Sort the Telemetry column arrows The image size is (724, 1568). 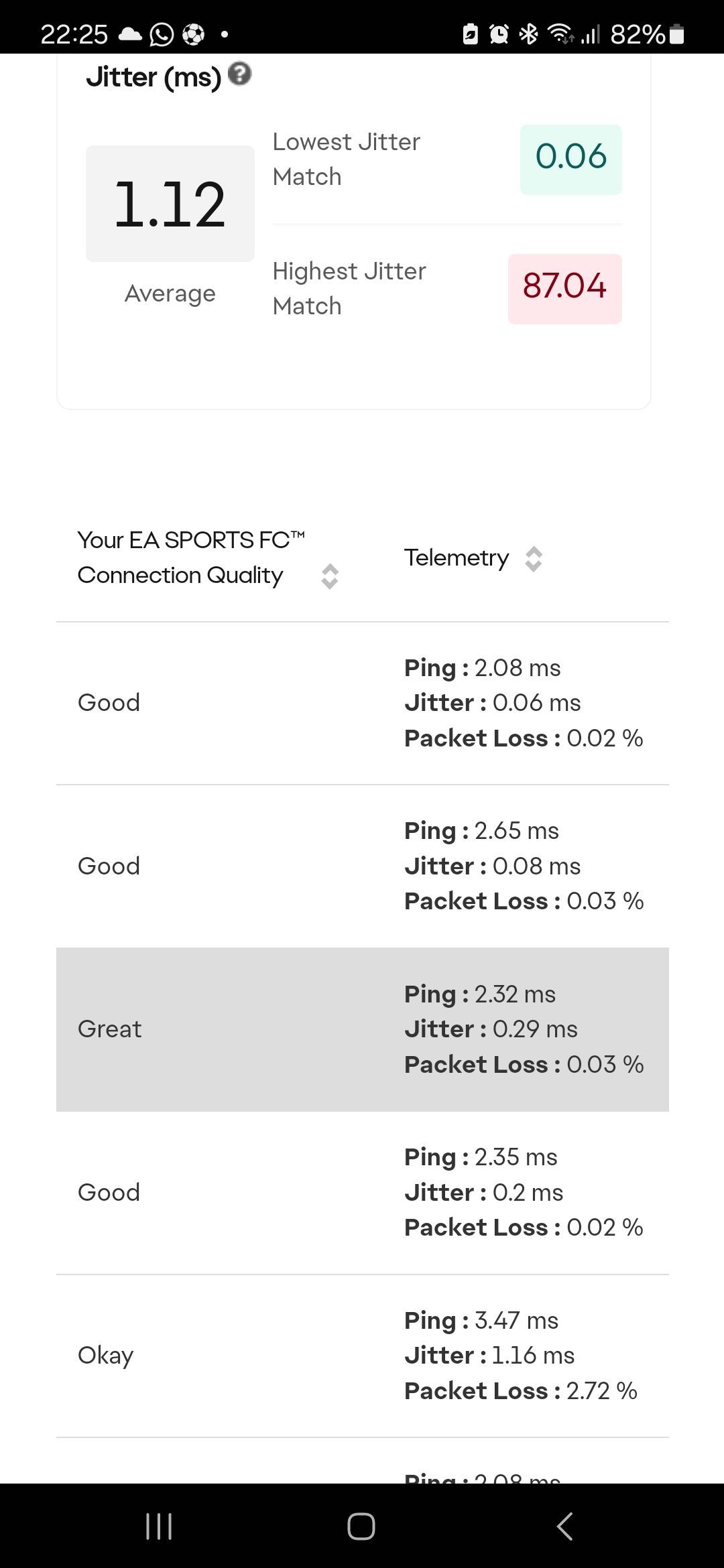(534, 559)
